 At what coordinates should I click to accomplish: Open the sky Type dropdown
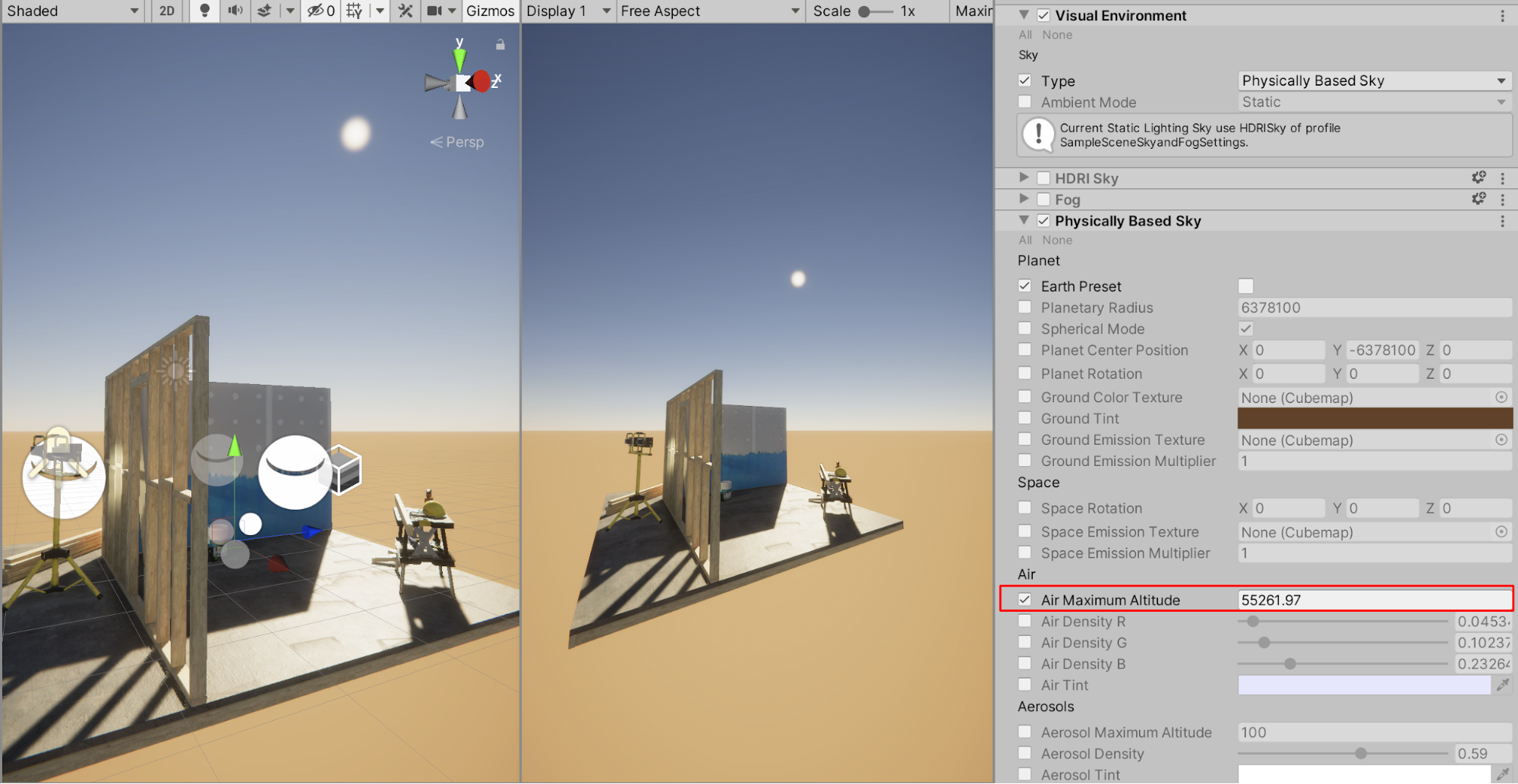click(x=1373, y=80)
